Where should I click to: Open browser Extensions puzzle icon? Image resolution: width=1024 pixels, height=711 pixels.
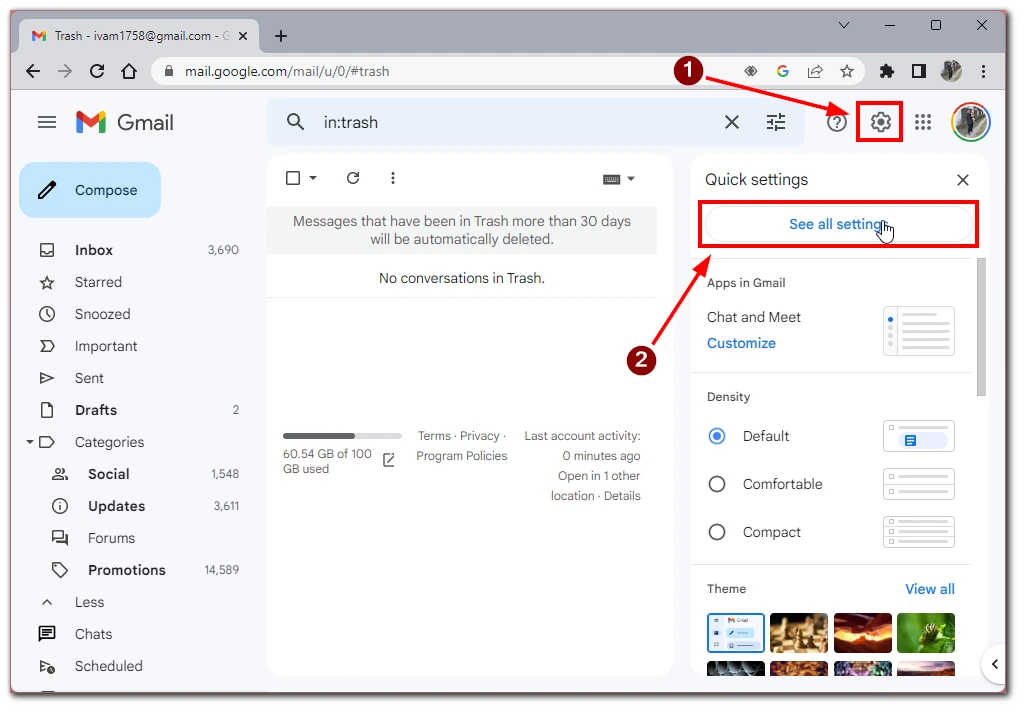886,71
